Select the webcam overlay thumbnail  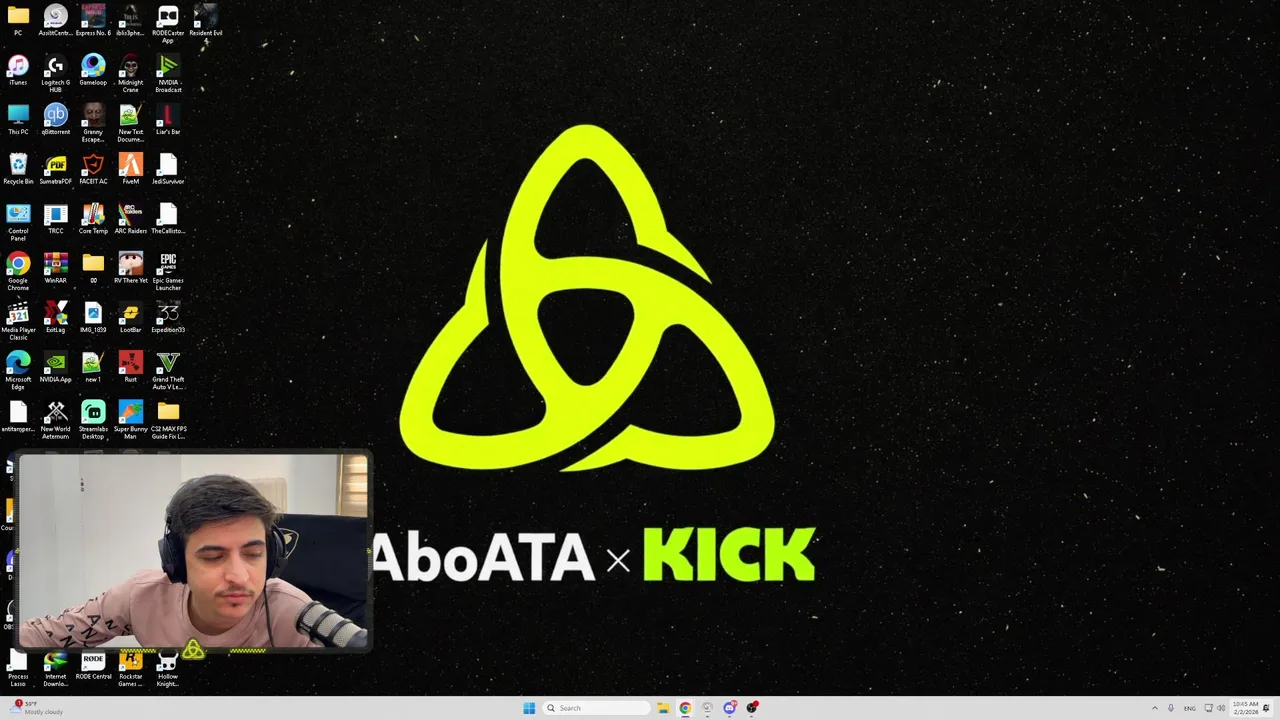(x=194, y=552)
